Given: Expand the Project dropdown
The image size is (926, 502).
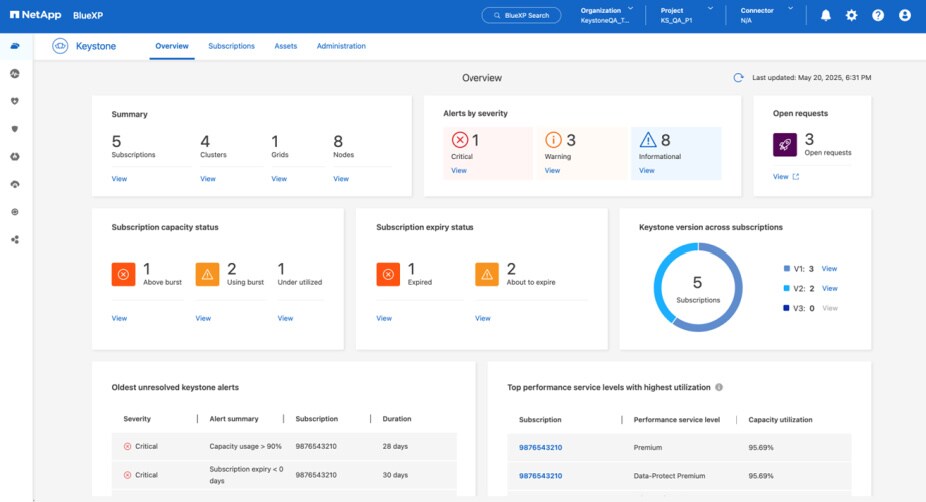Looking at the screenshot, I should (710, 9).
